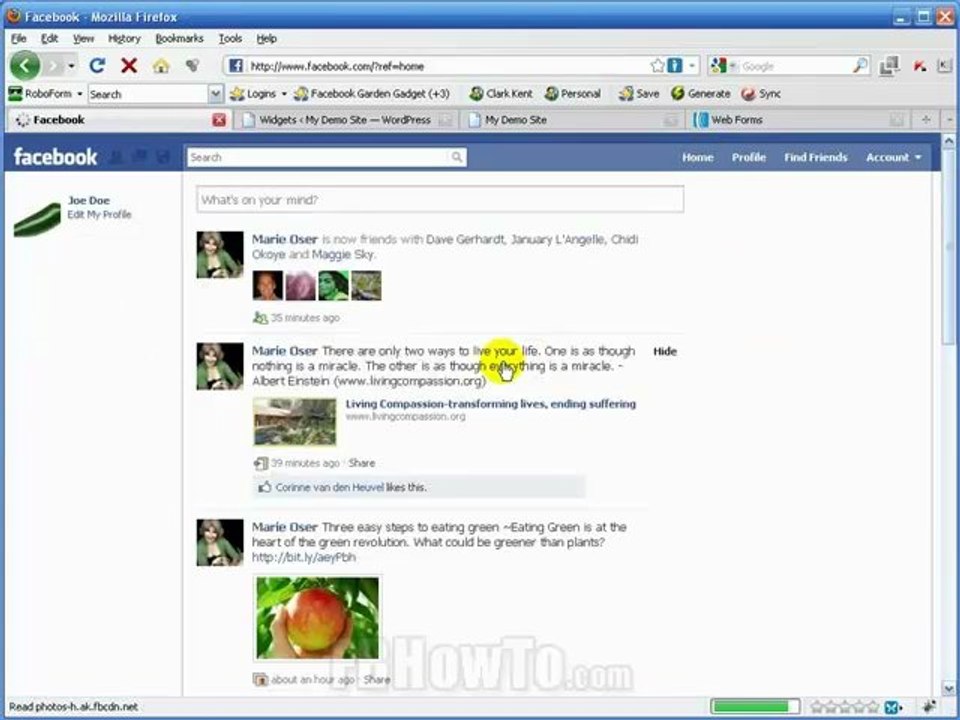Open the URL bar history dropdown arrow

(x=692, y=66)
